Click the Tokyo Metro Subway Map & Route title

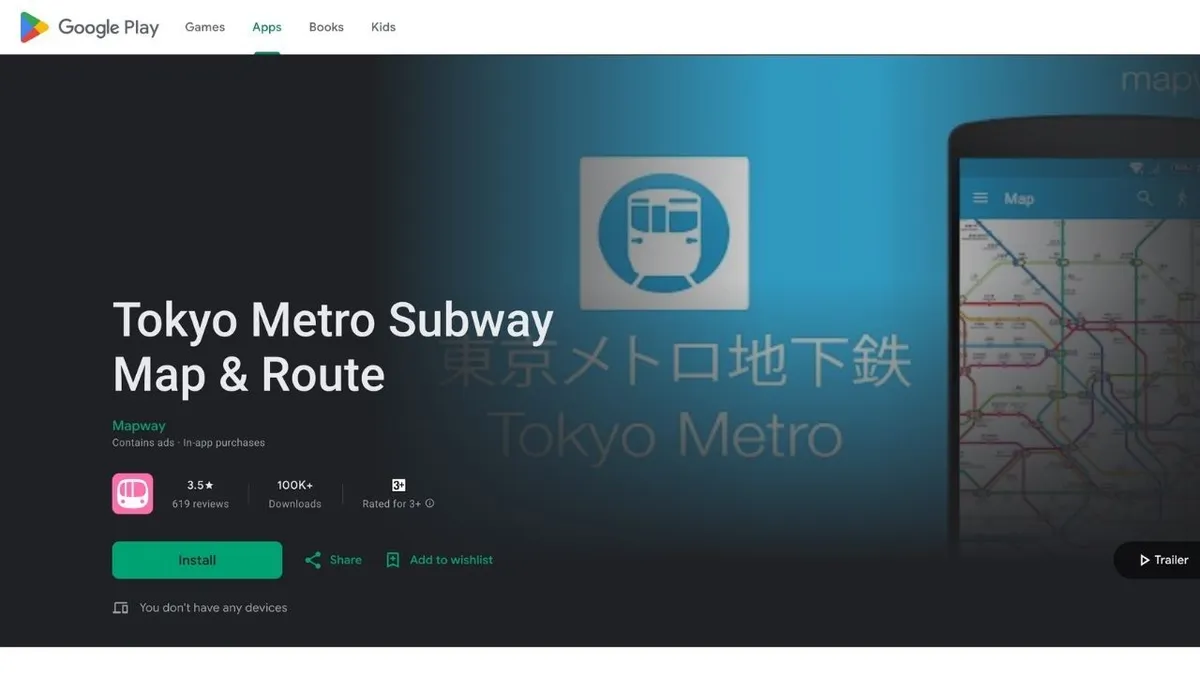(333, 347)
